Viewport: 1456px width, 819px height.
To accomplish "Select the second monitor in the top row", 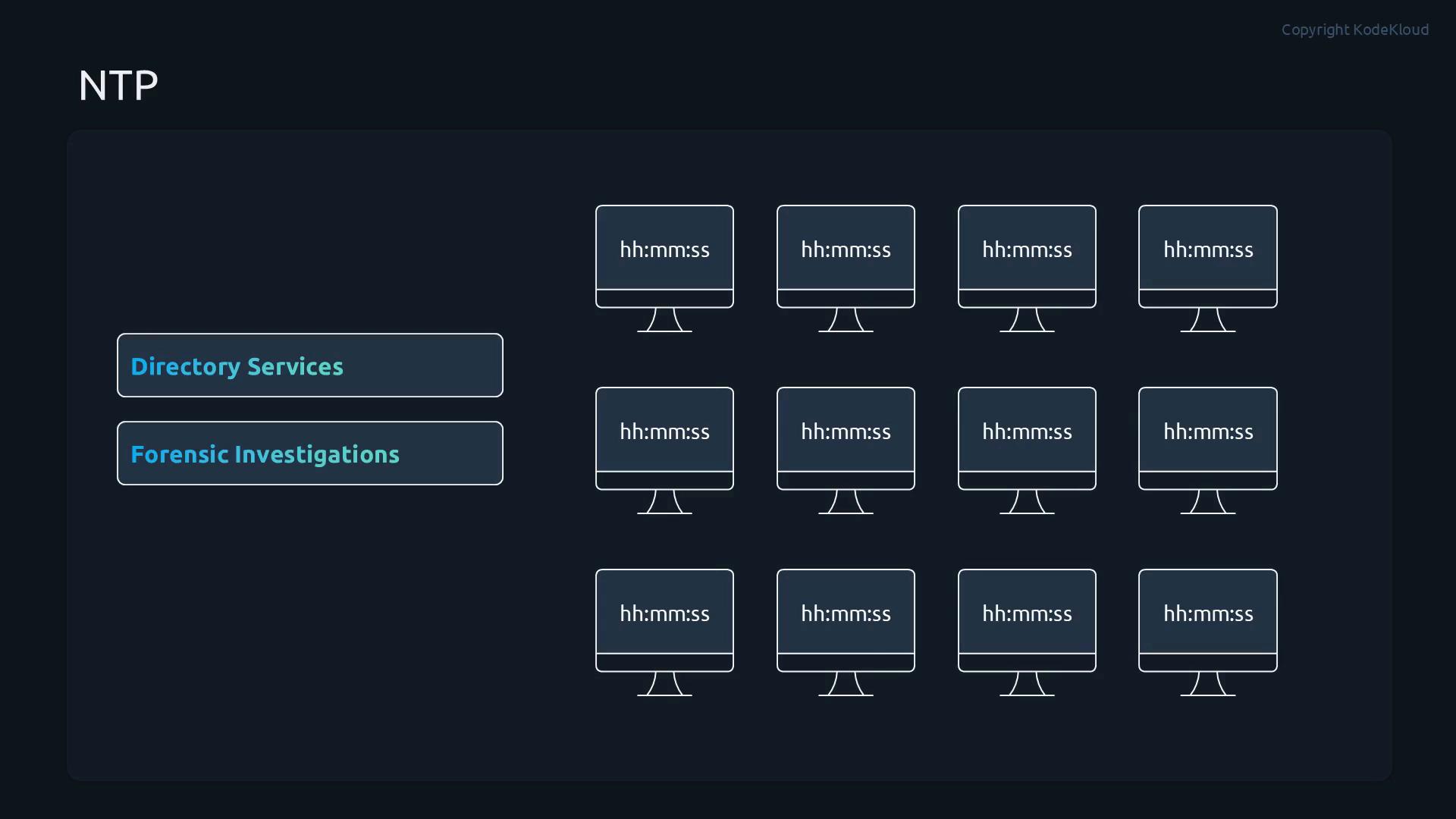I will point(846,268).
